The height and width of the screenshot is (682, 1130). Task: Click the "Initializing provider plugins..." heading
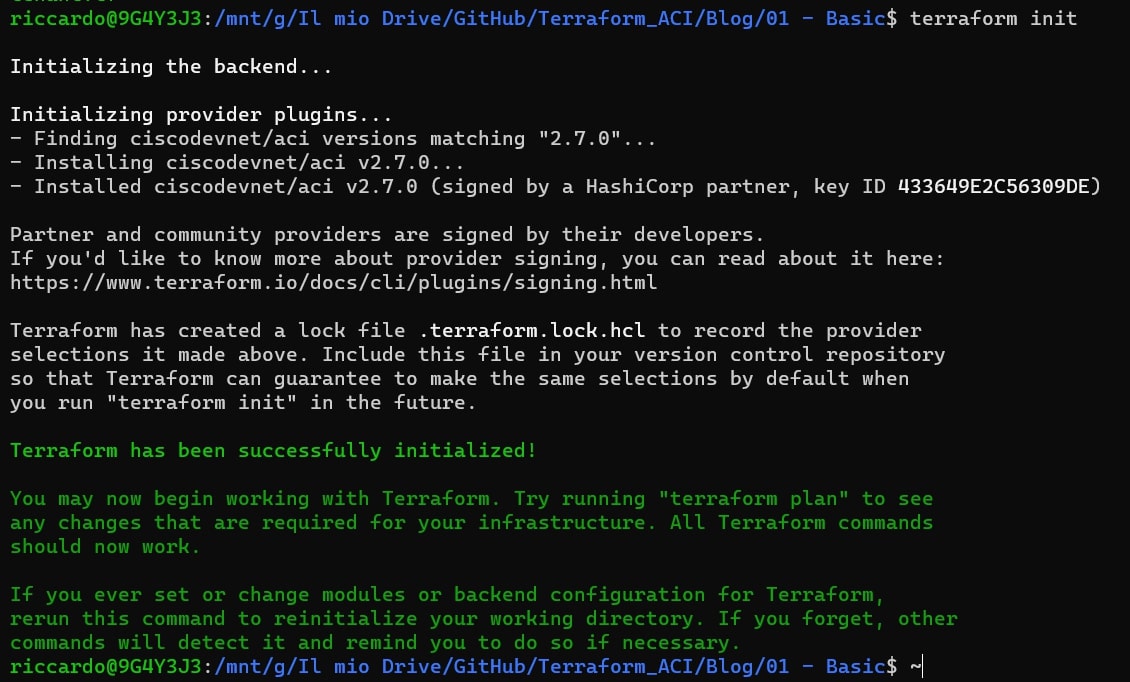[x=201, y=115]
